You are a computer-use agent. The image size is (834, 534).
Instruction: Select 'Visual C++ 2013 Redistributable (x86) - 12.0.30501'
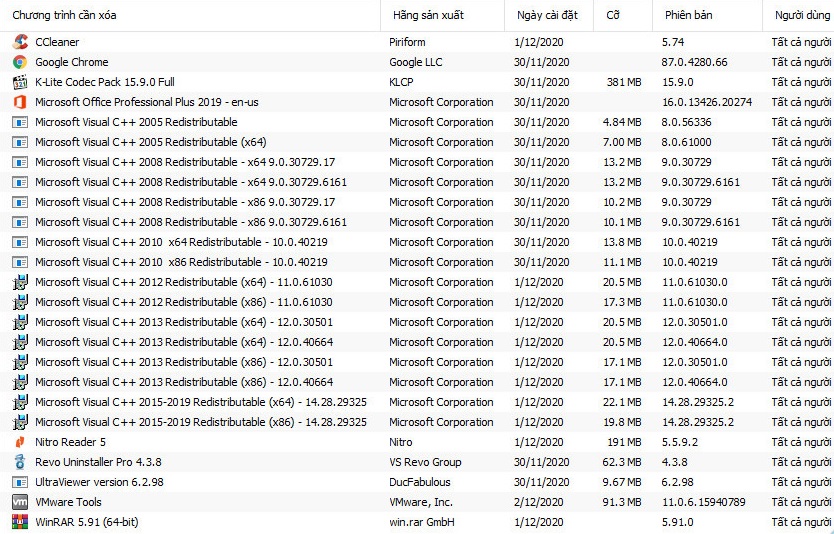184,362
